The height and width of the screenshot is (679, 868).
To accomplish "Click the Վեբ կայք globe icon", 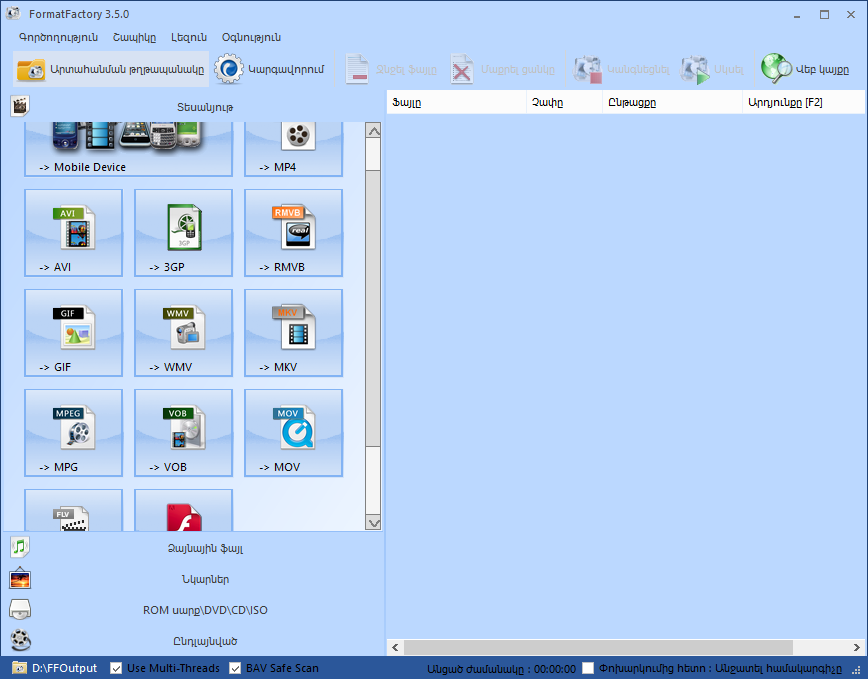I will (x=776, y=69).
